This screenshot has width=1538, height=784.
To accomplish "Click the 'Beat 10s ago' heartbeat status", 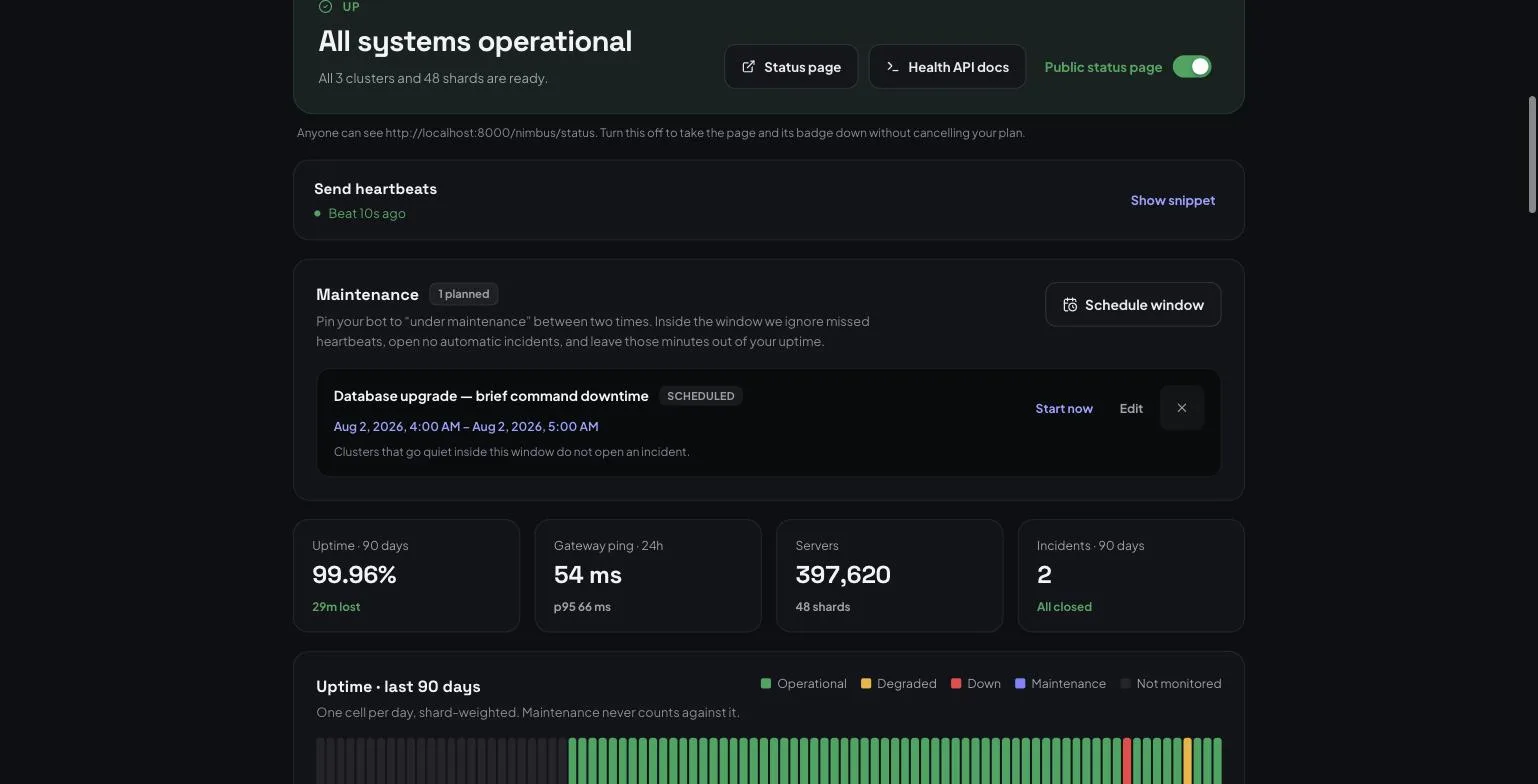I will [x=367, y=213].
